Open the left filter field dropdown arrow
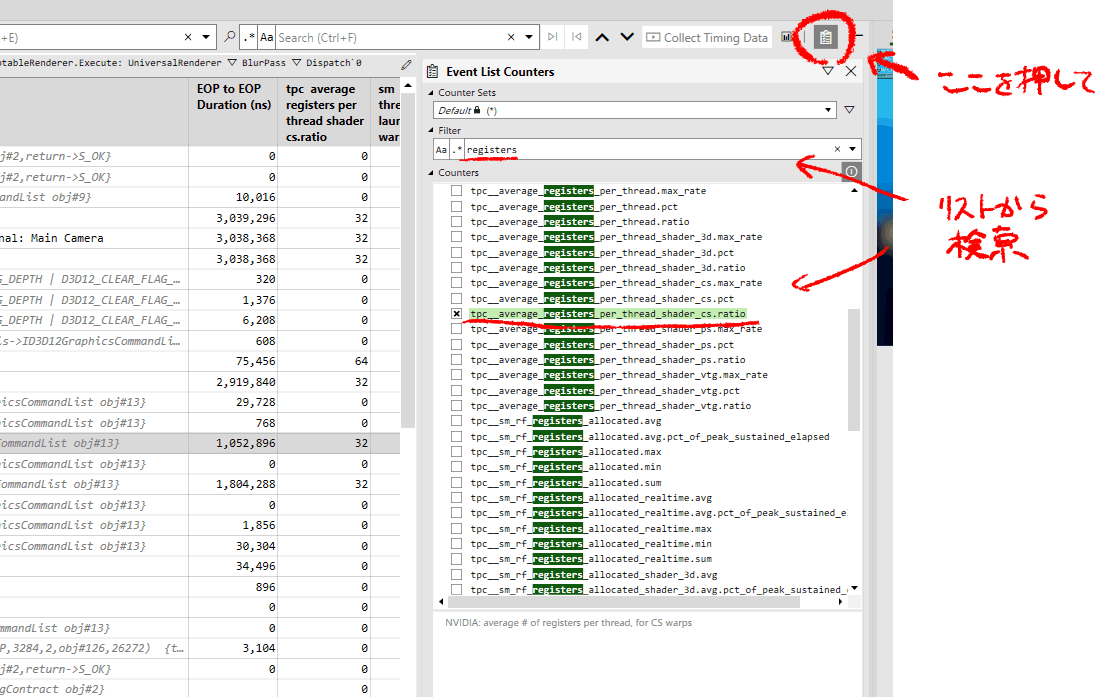1095x697 pixels. [206, 38]
